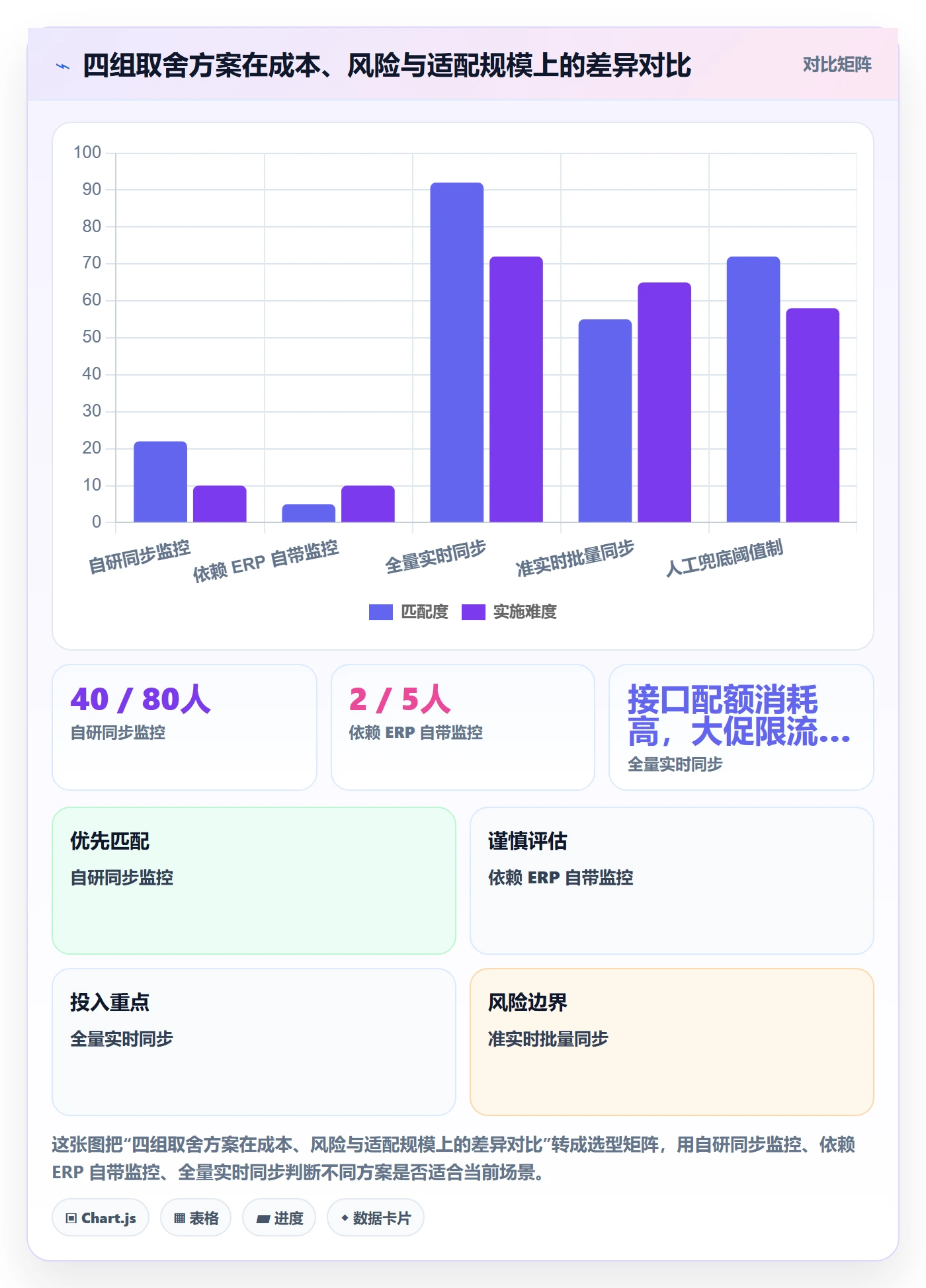
Task: Select the Chart.js tag
Action: tap(101, 1217)
